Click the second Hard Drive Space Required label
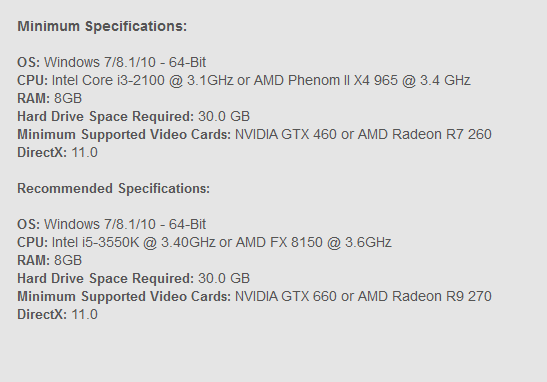 (x=105, y=278)
